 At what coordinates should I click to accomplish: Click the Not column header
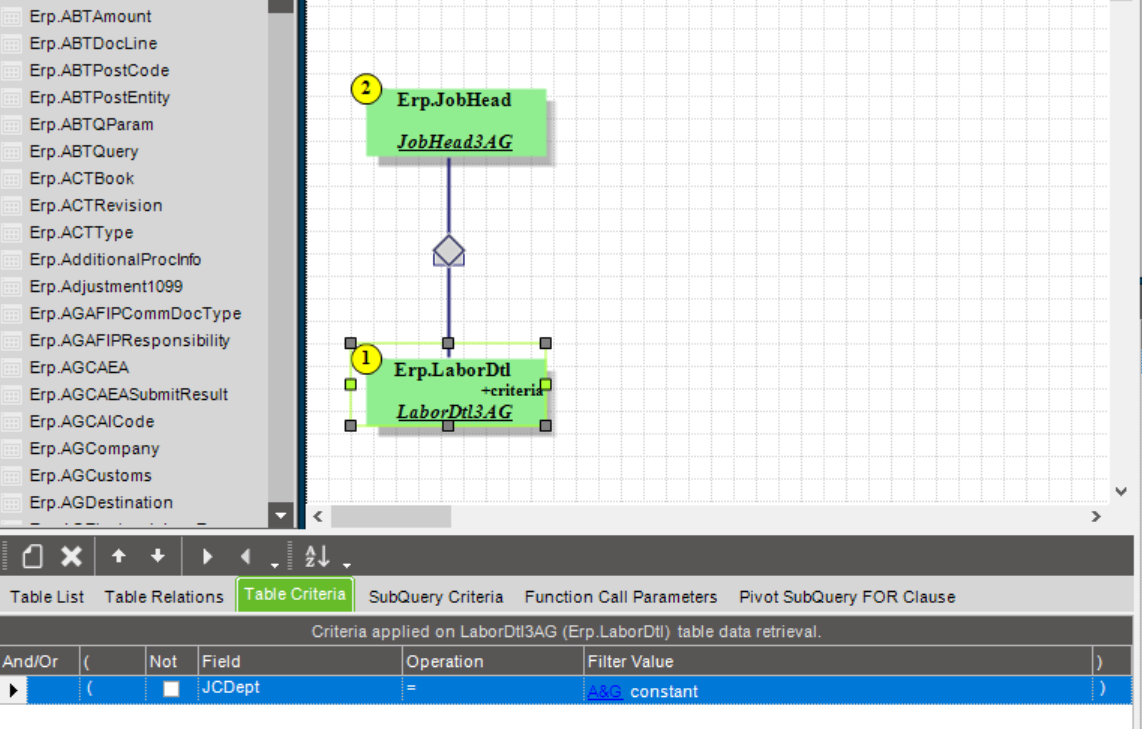[x=172, y=661]
